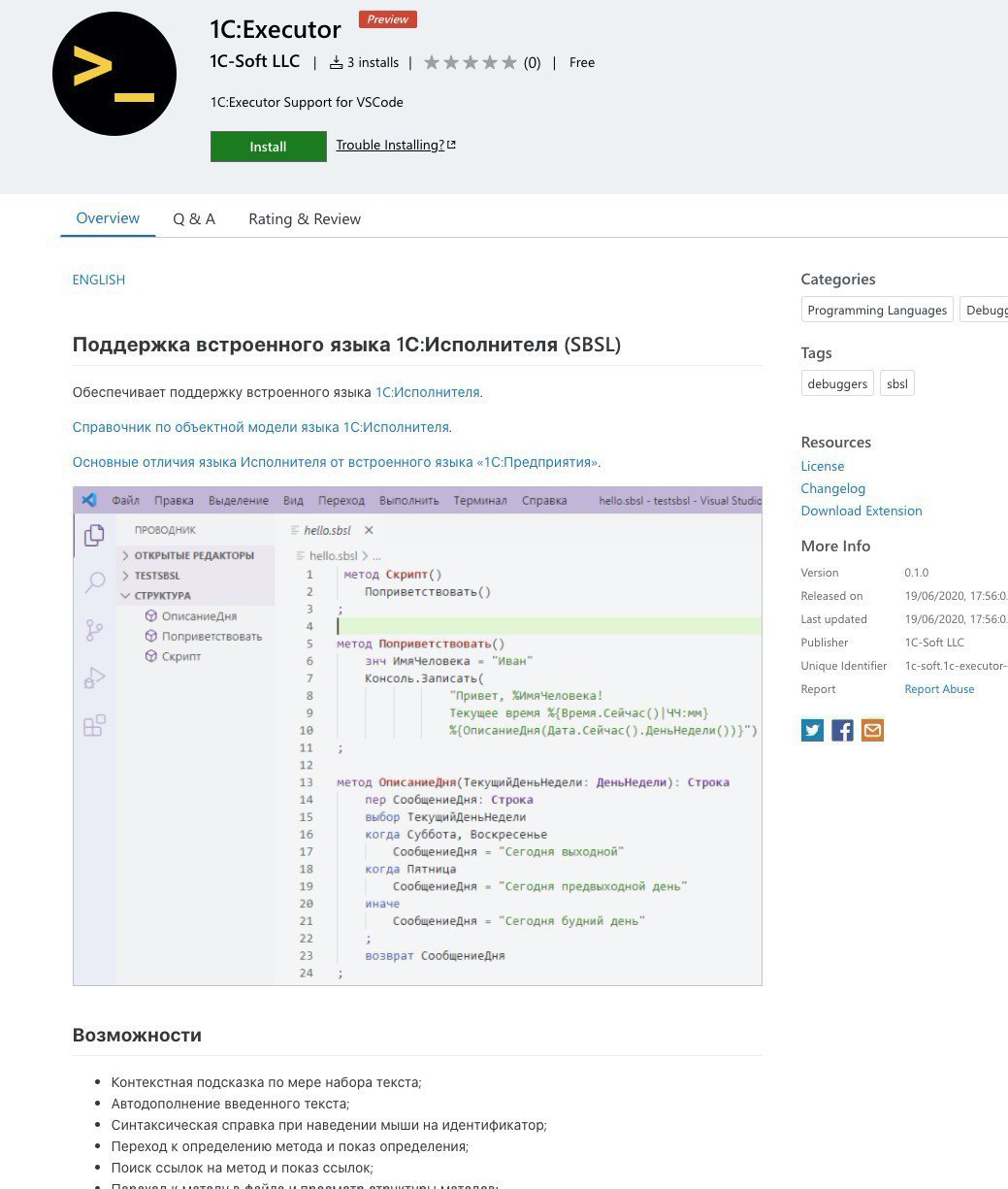
Task: Close the hello.sbsl editor tab
Action: pyautogui.click(x=369, y=530)
